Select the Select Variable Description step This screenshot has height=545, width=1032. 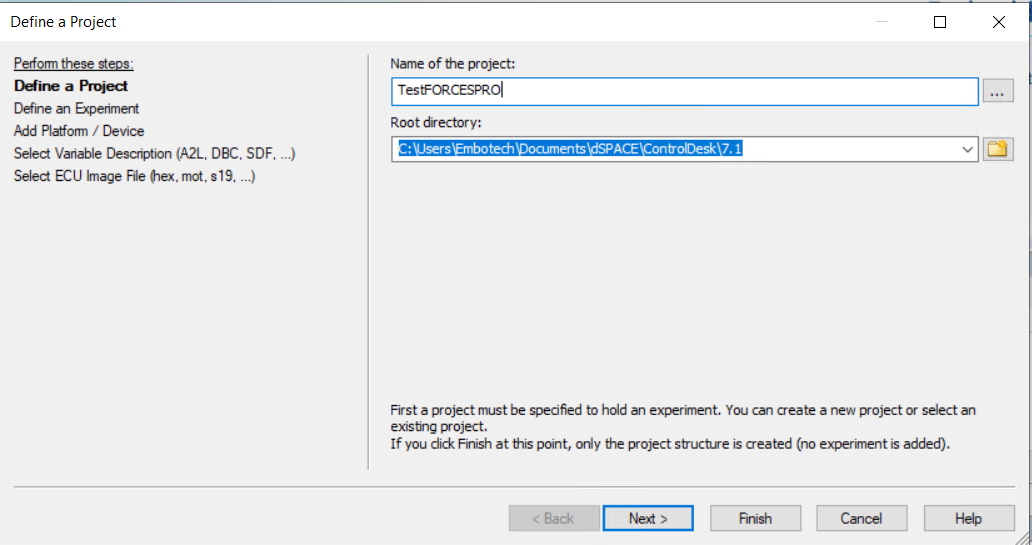point(154,153)
